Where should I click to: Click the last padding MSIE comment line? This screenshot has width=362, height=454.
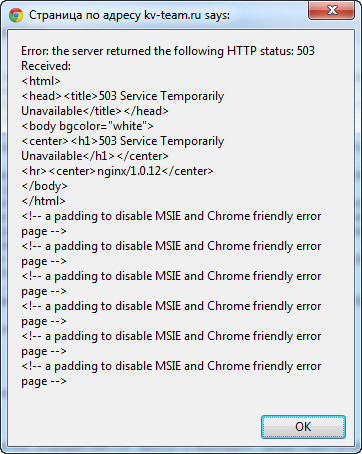tap(171, 366)
